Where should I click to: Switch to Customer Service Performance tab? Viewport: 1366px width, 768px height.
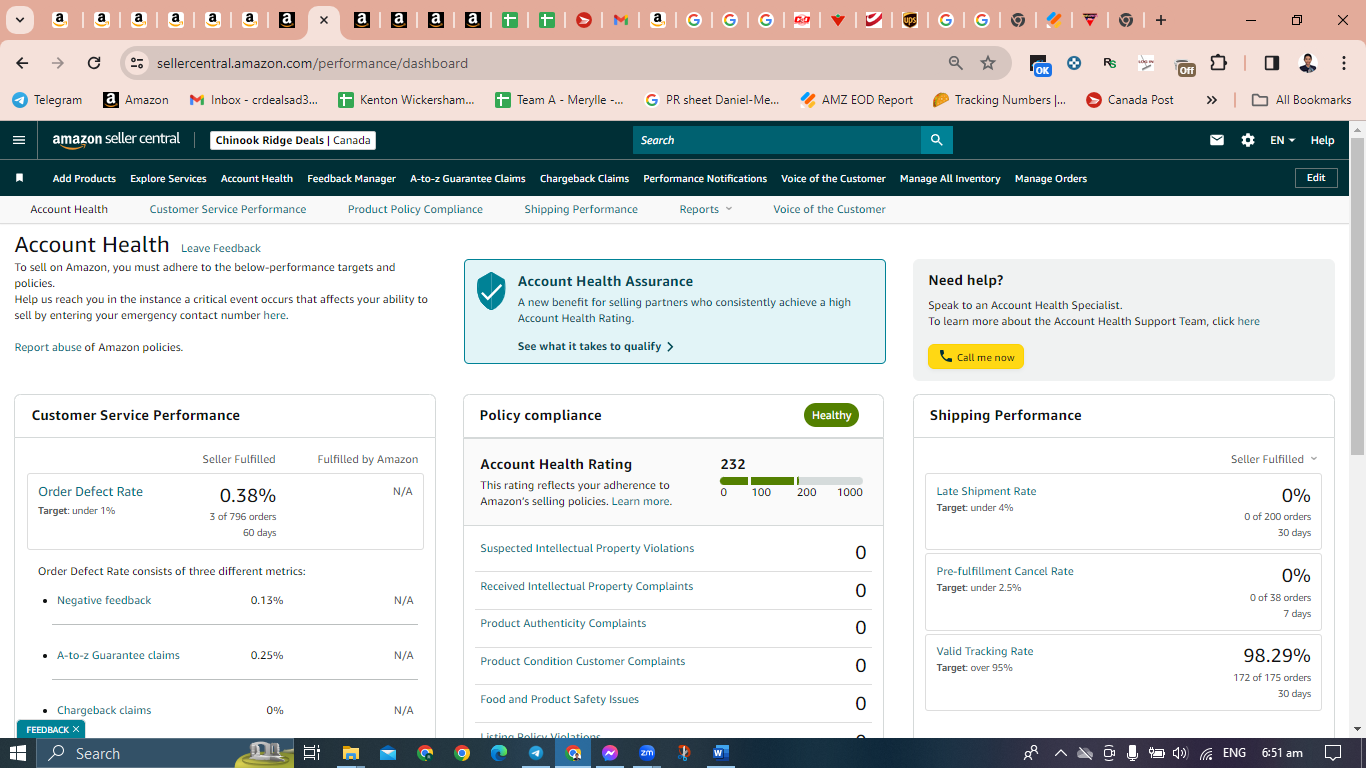coord(228,209)
